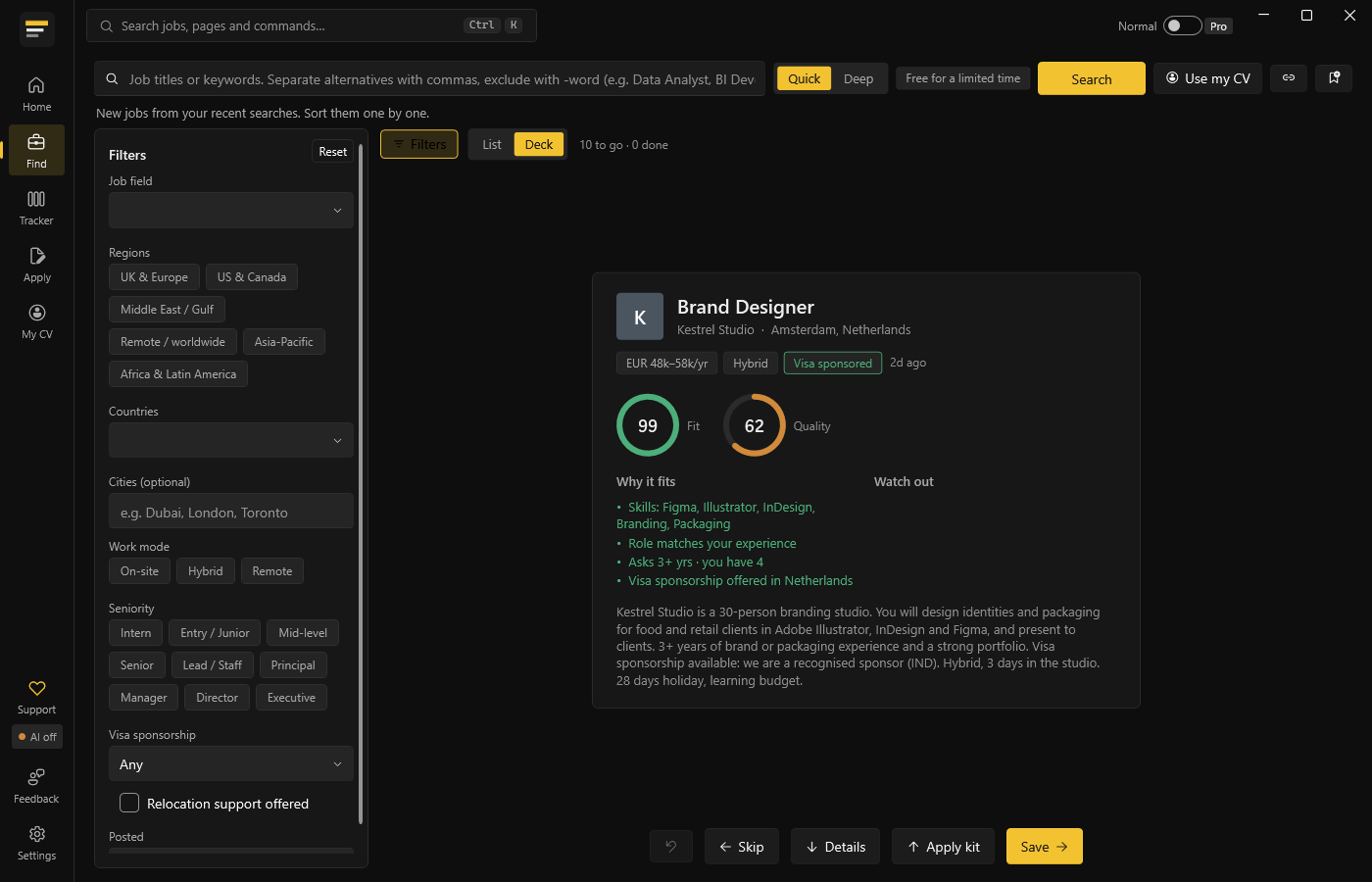
Task: Click the undo last action button
Action: (x=671, y=847)
